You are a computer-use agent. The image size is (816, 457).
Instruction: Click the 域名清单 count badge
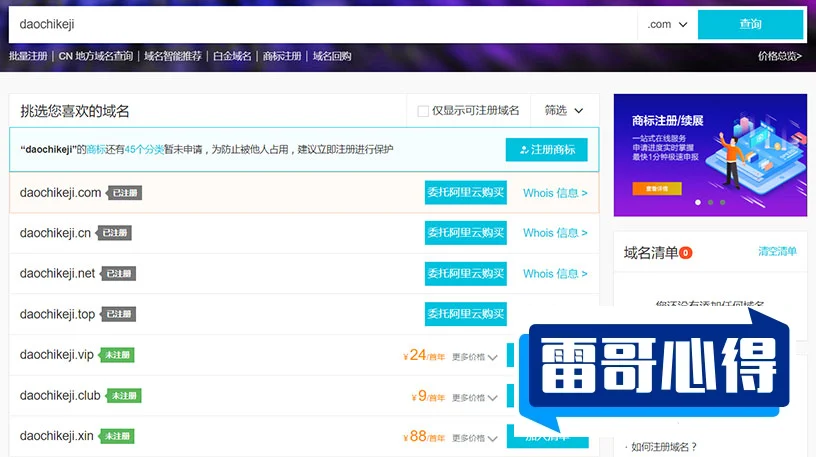tap(685, 253)
